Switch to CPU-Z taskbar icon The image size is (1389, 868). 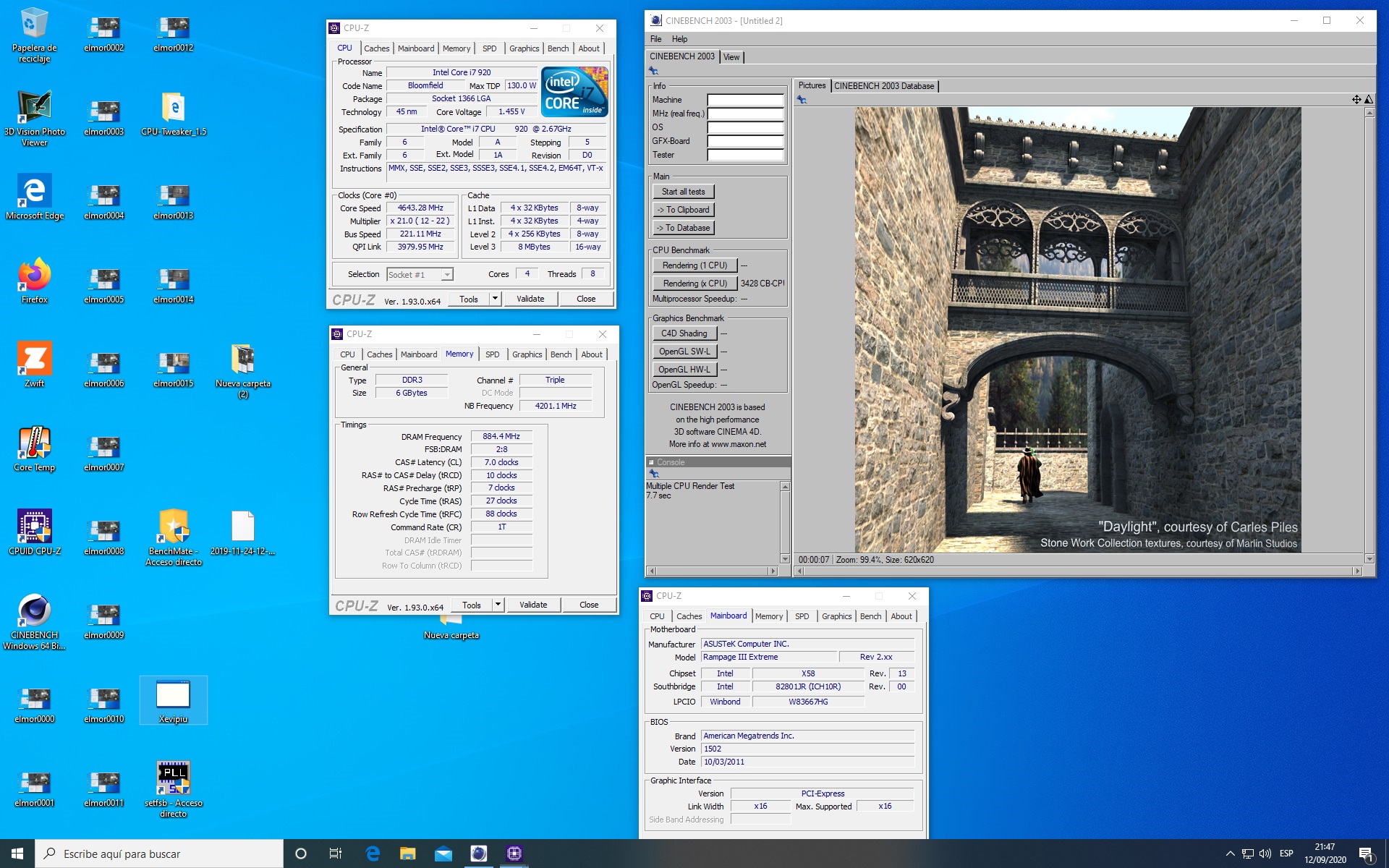coord(514,854)
